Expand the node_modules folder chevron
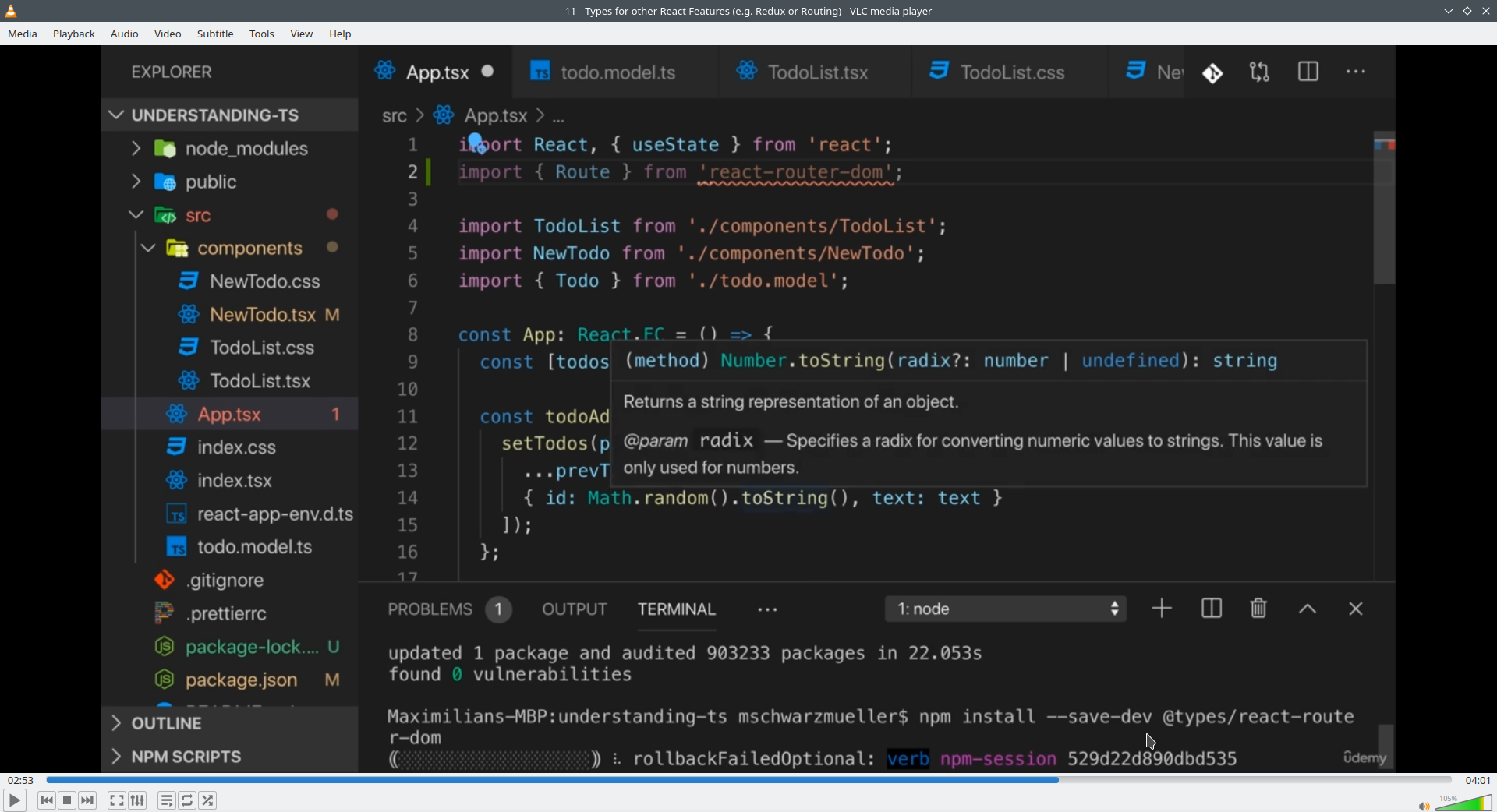 tap(136, 148)
